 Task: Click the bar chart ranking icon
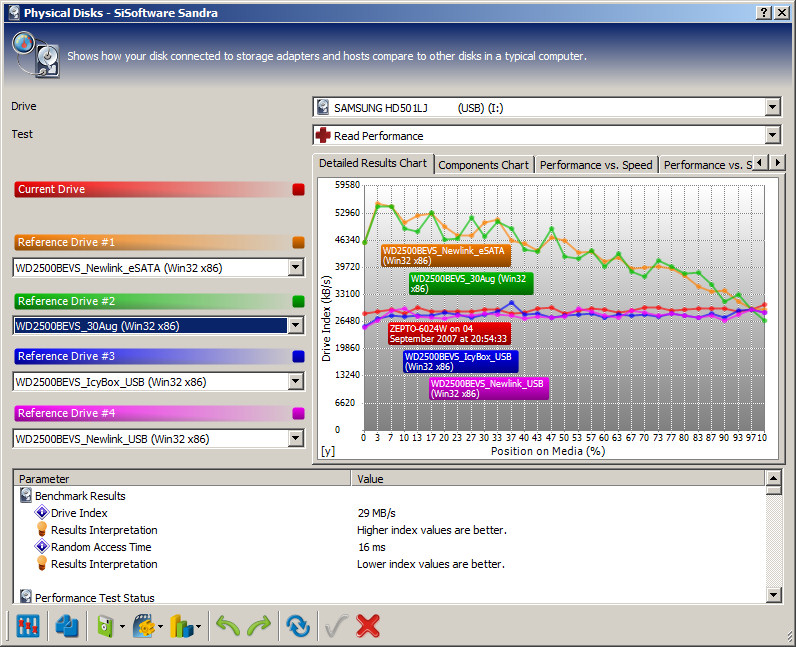(x=182, y=626)
